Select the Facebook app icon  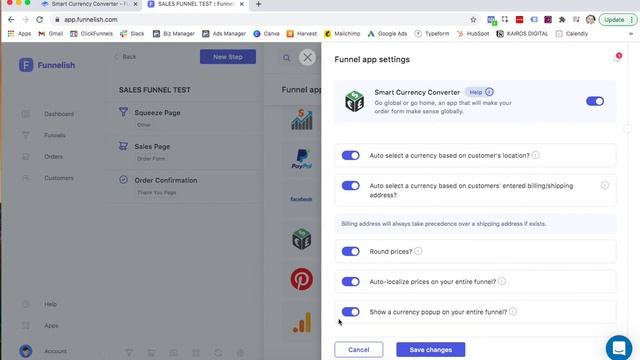pos(301,199)
